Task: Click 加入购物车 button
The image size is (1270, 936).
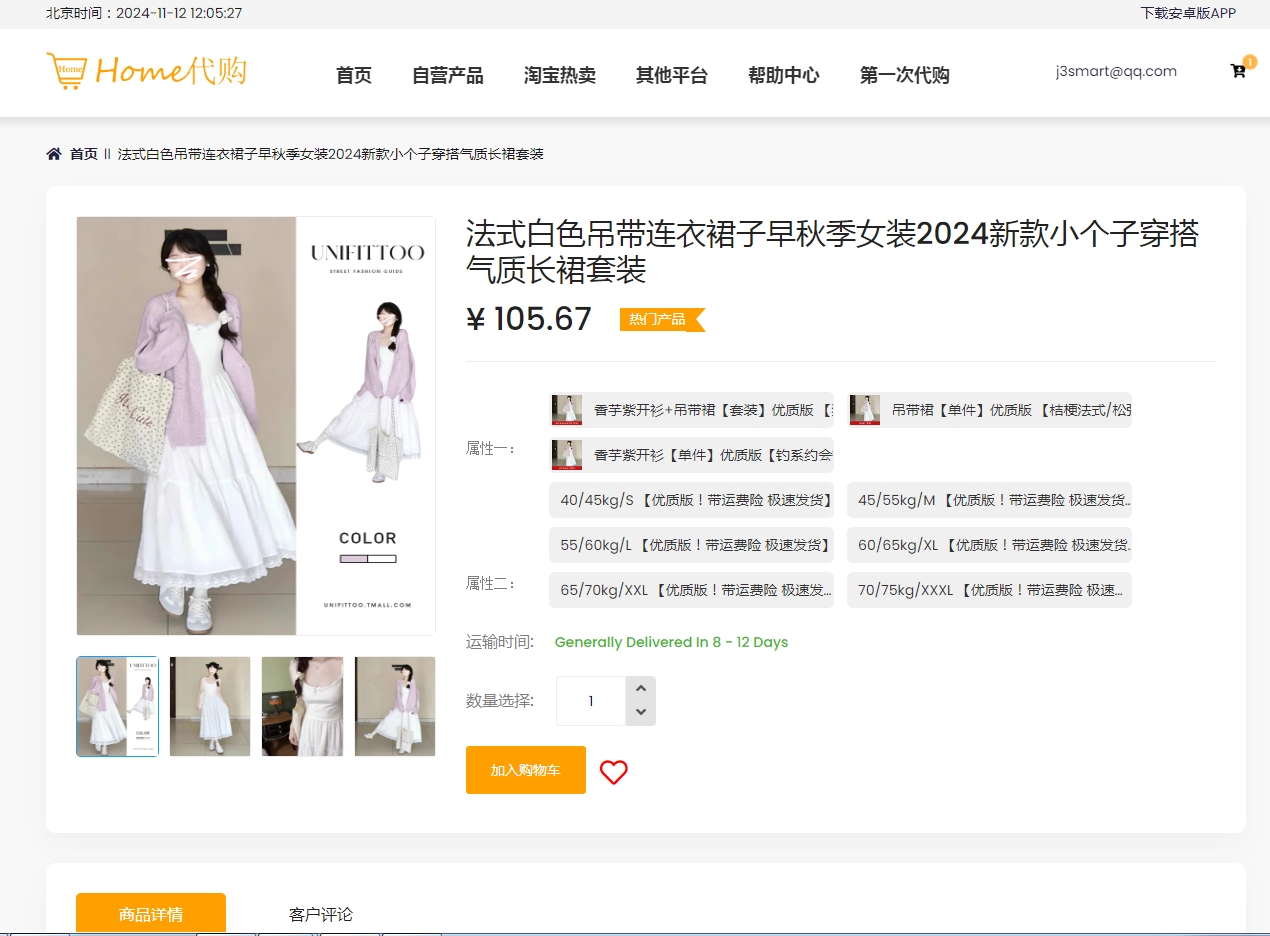Action: tap(525, 770)
